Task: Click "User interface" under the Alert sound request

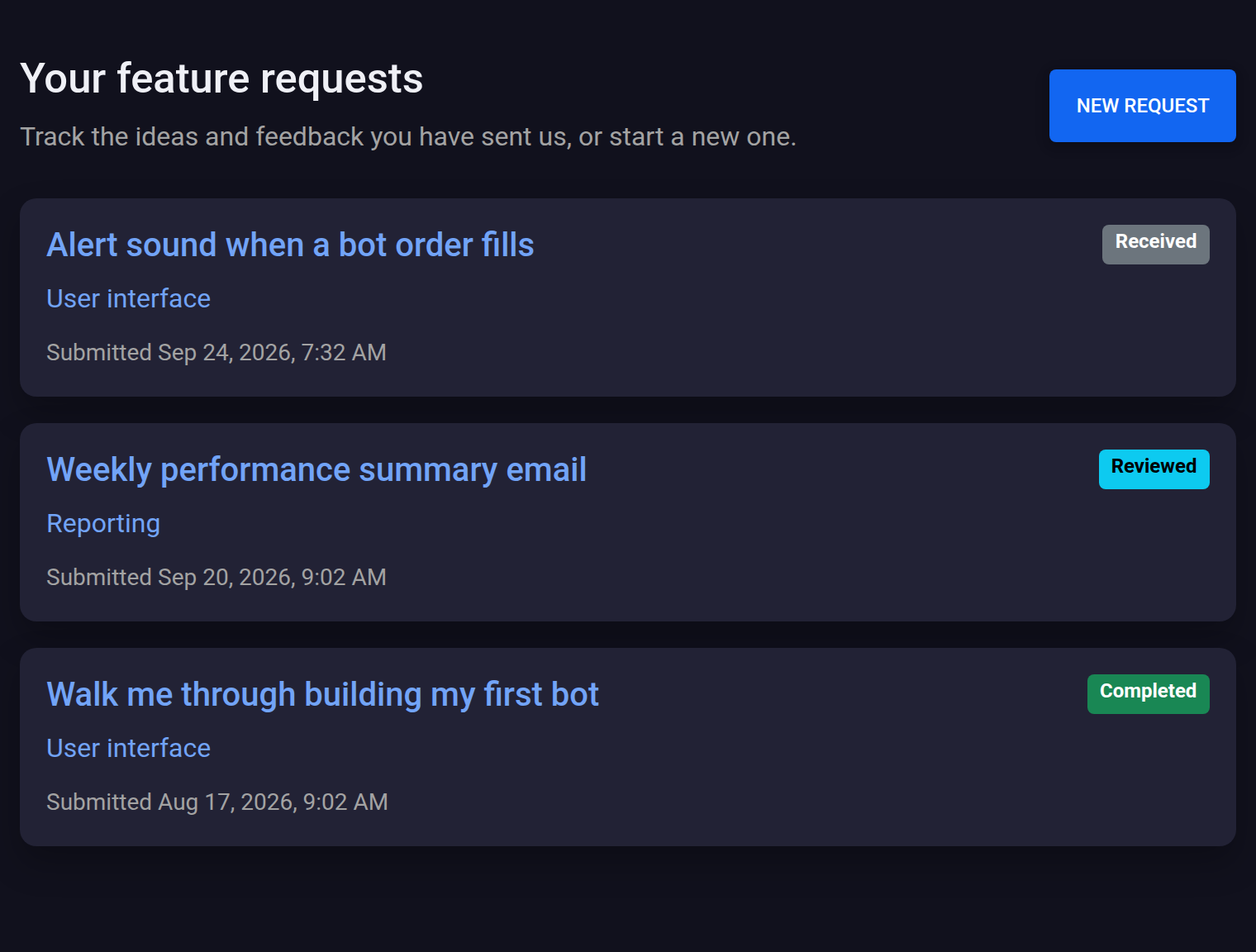Action: (x=128, y=298)
